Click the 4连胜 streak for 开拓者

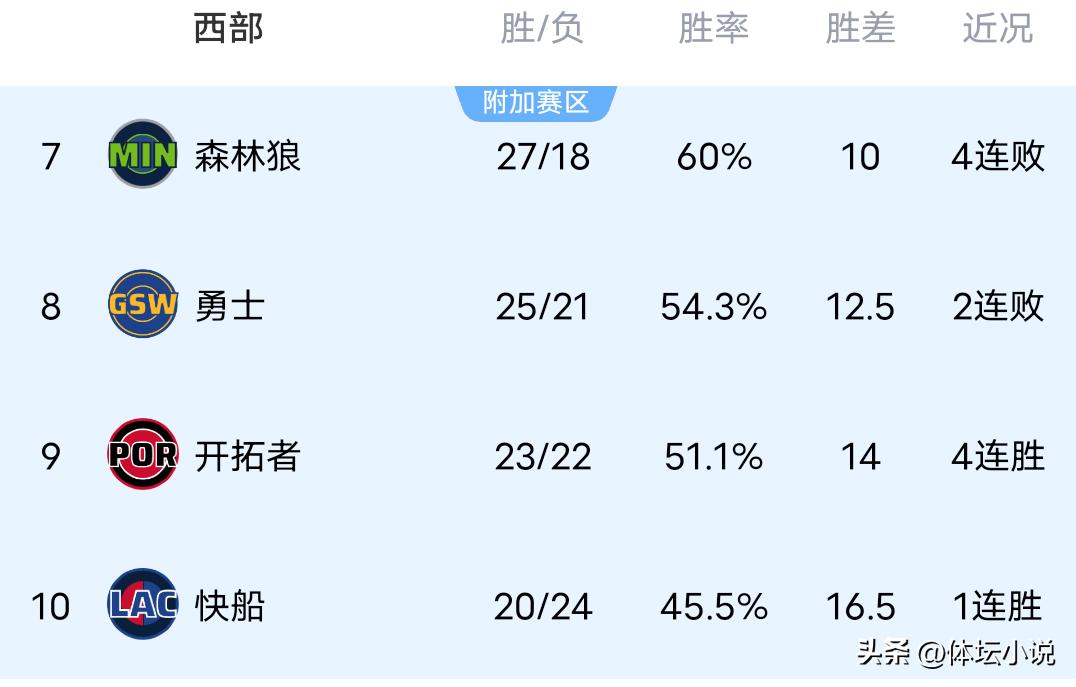pyautogui.click(x=997, y=457)
